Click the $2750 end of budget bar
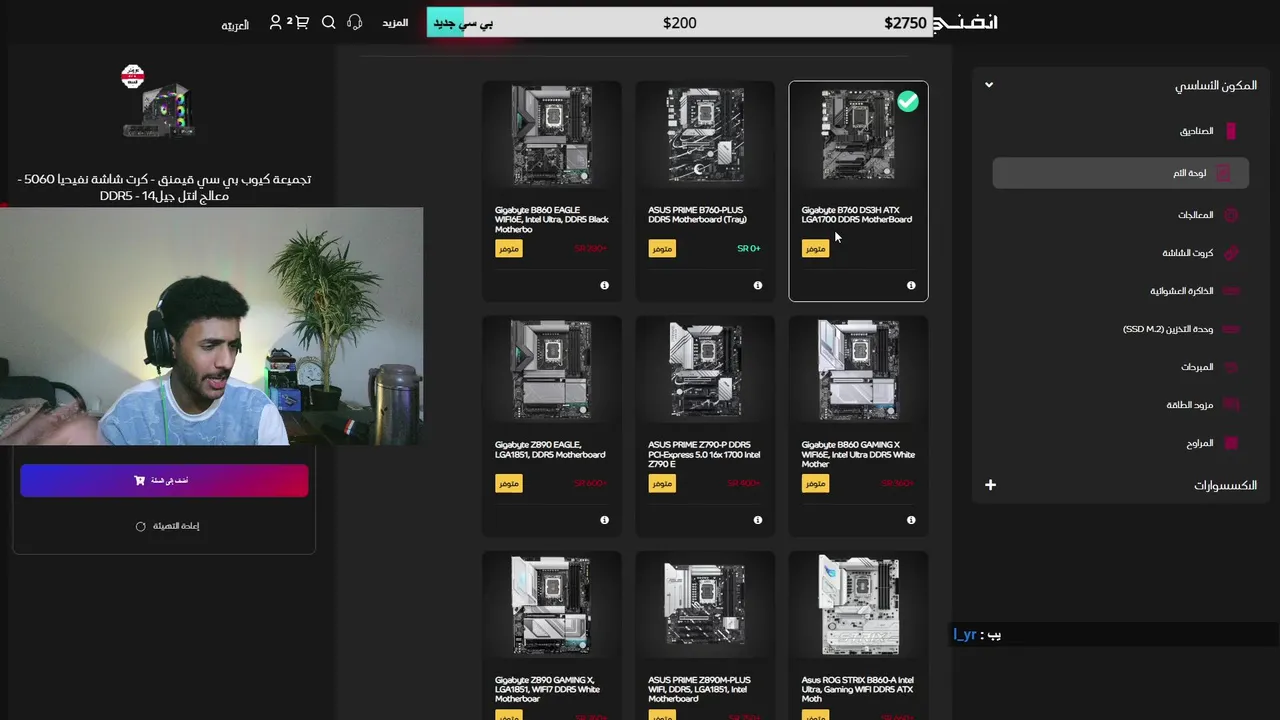The width and height of the screenshot is (1280, 720). pyautogui.click(x=905, y=22)
